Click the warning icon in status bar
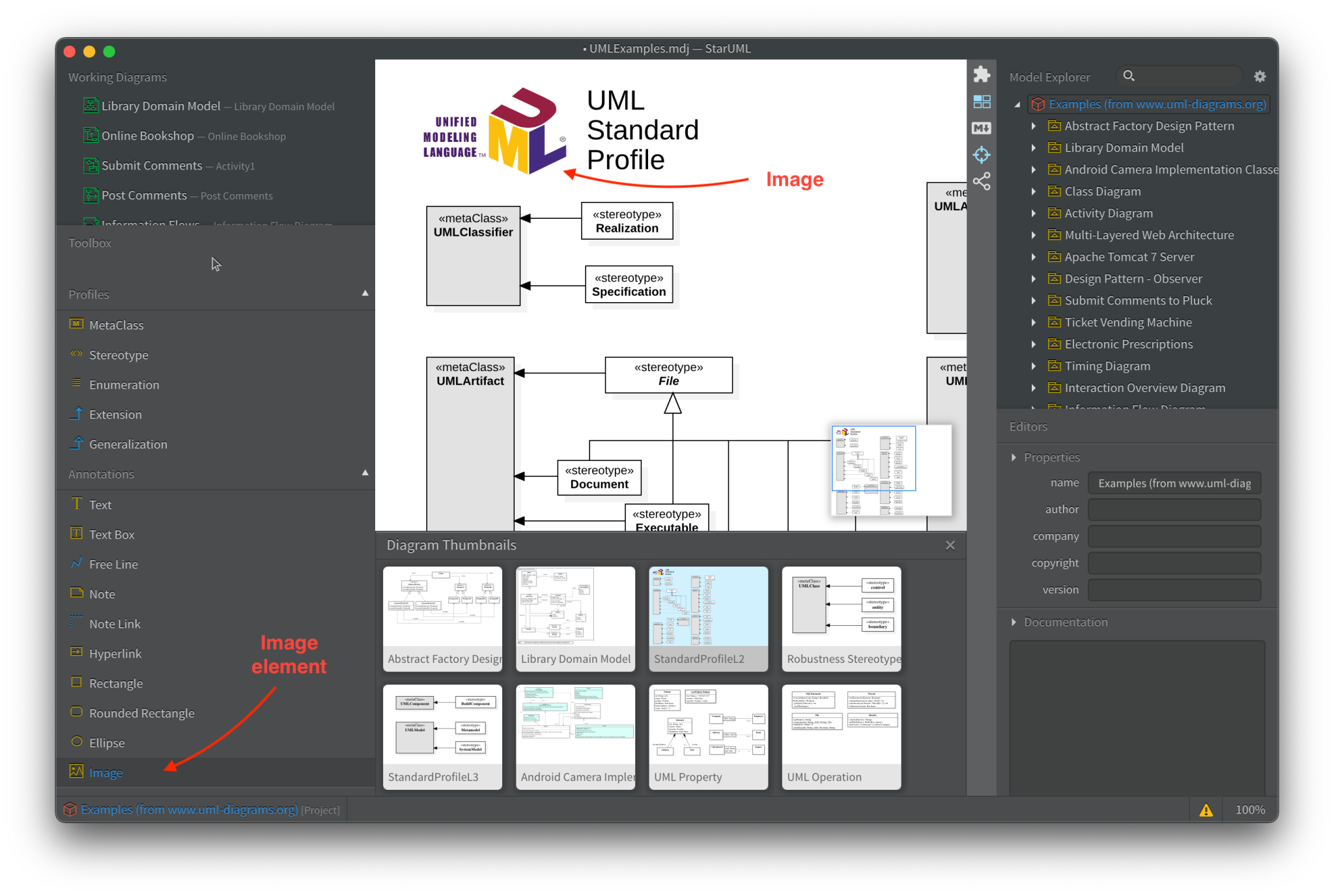Viewport: 1334px width, 896px height. [x=1206, y=809]
